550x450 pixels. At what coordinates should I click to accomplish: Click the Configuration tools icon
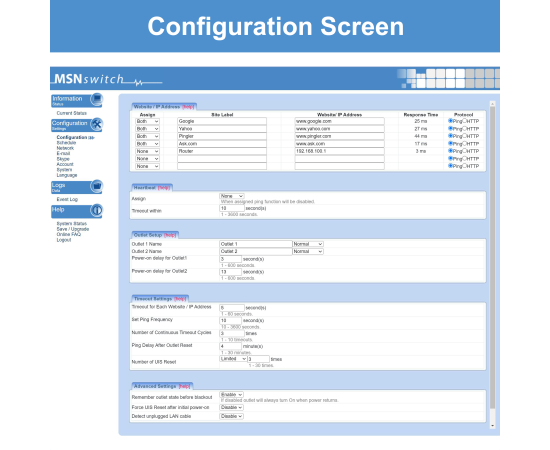tap(96, 124)
